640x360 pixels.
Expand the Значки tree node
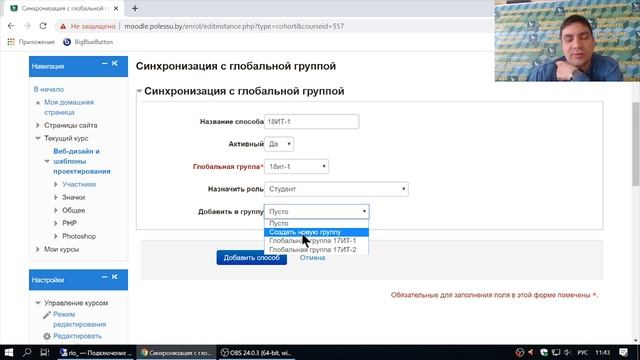(x=56, y=198)
